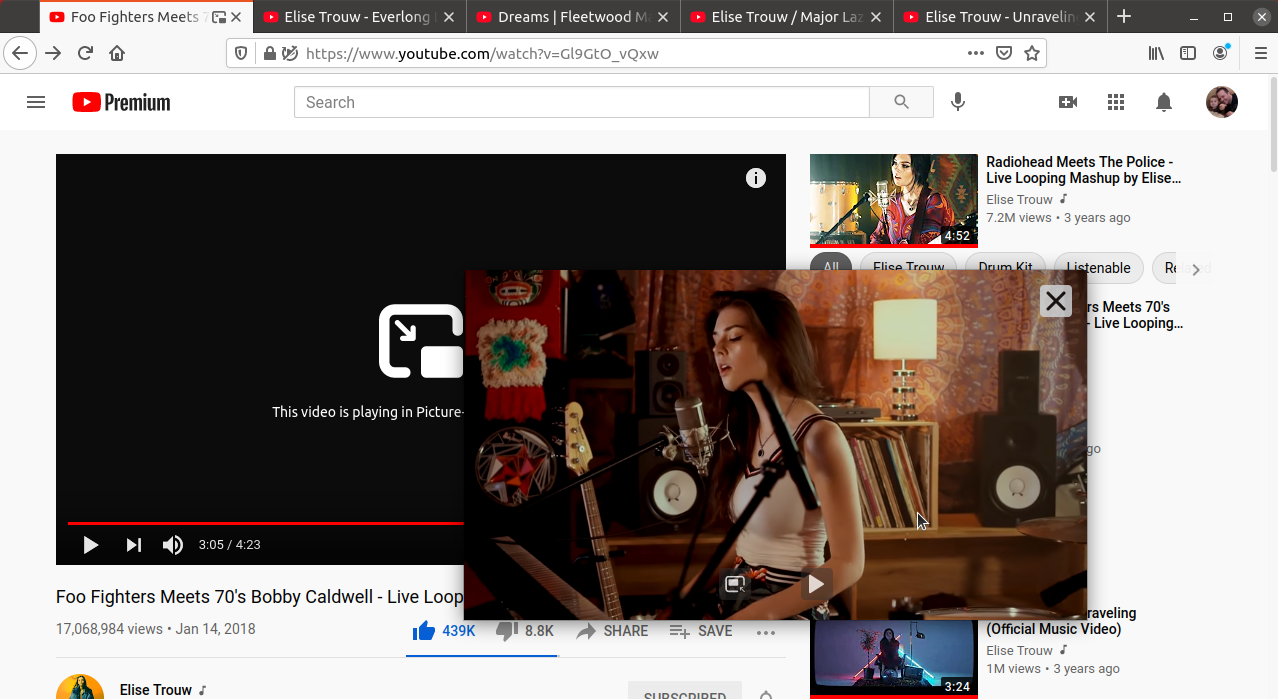Click the Create video camera icon

point(1068,101)
